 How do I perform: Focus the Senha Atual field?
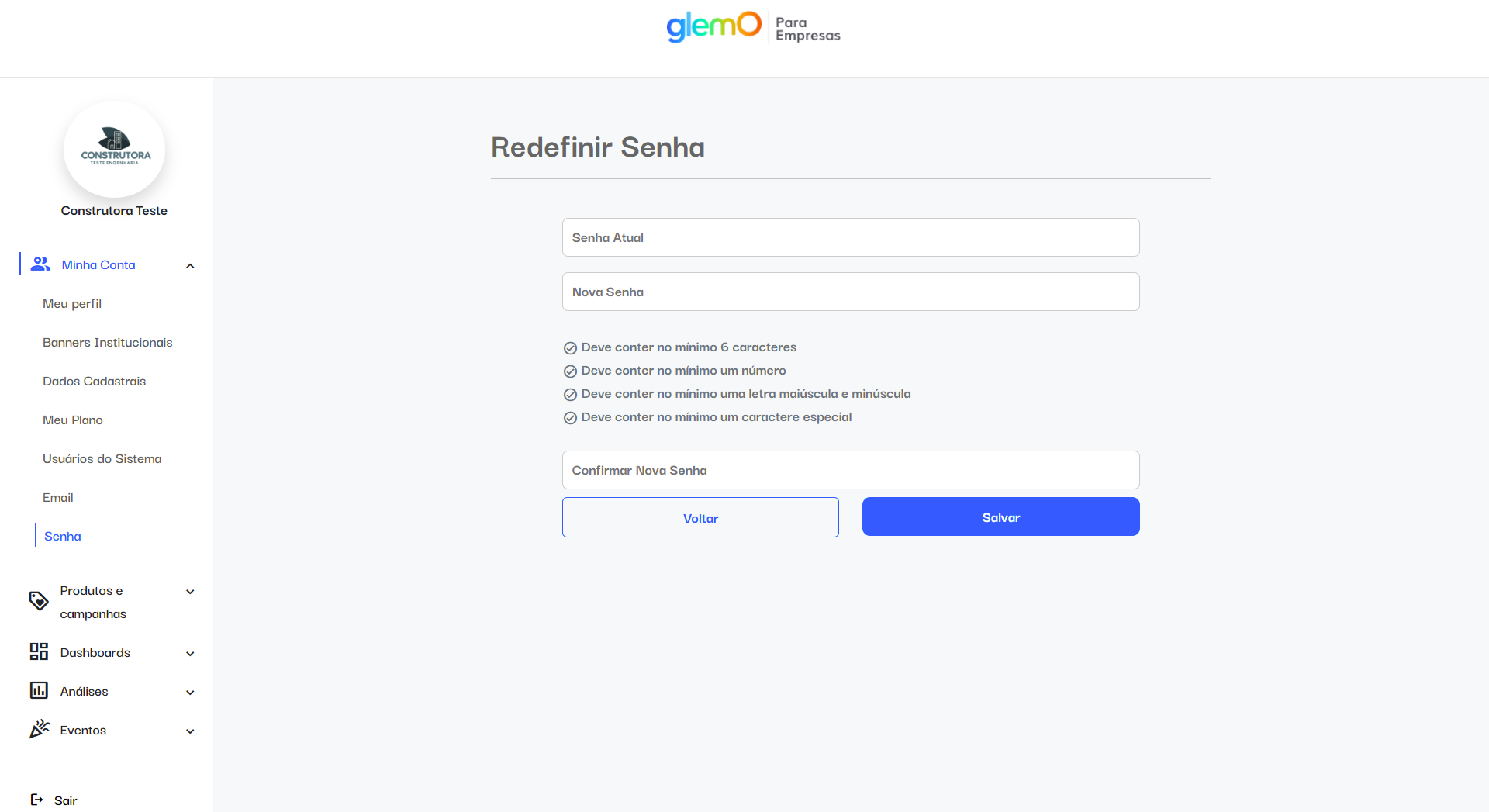[x=851, y=237]
